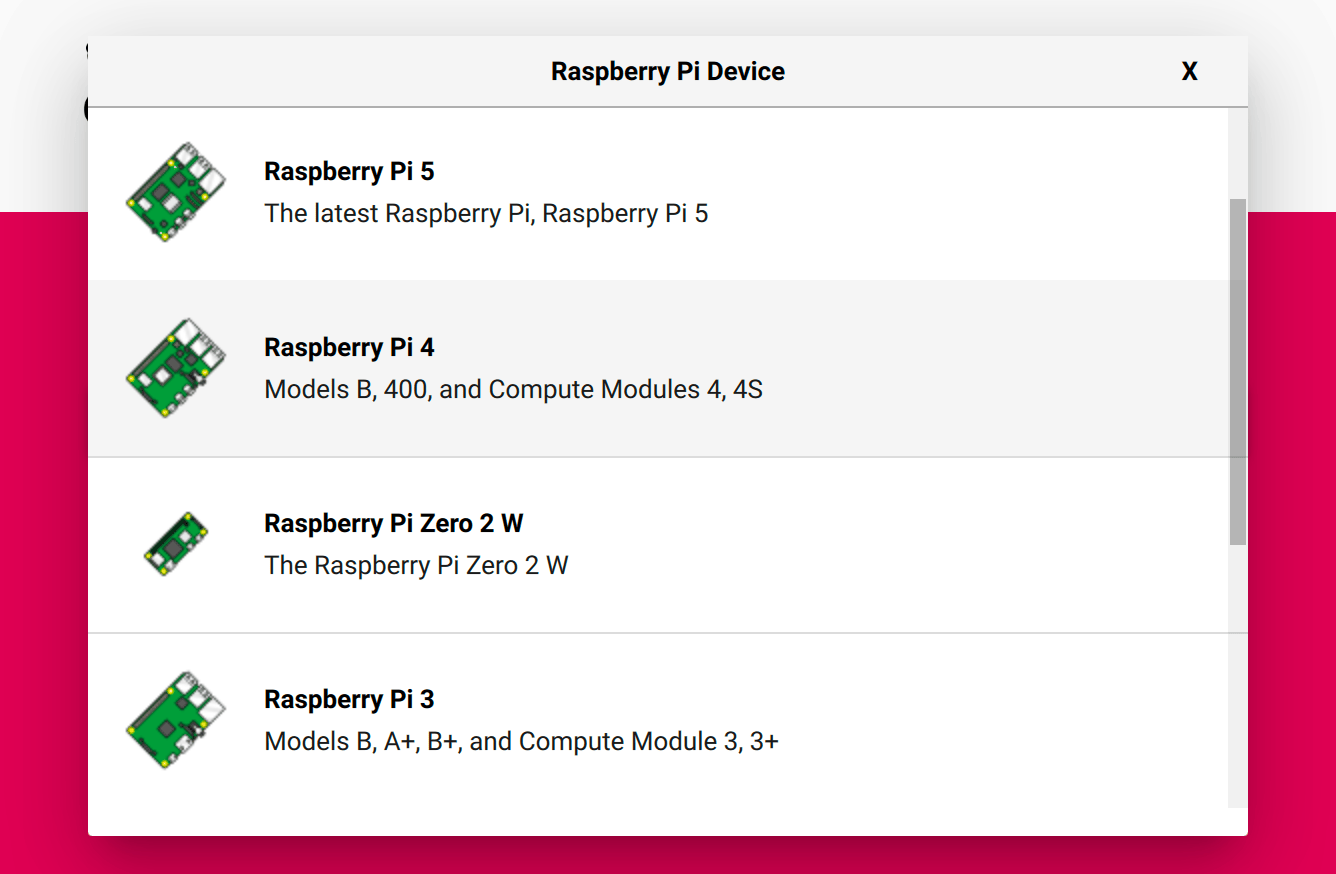Click the Raspberry Pi Zero 2 W board icon
1336x874 pixels.
pyautogui.click(x=176, y=544)
